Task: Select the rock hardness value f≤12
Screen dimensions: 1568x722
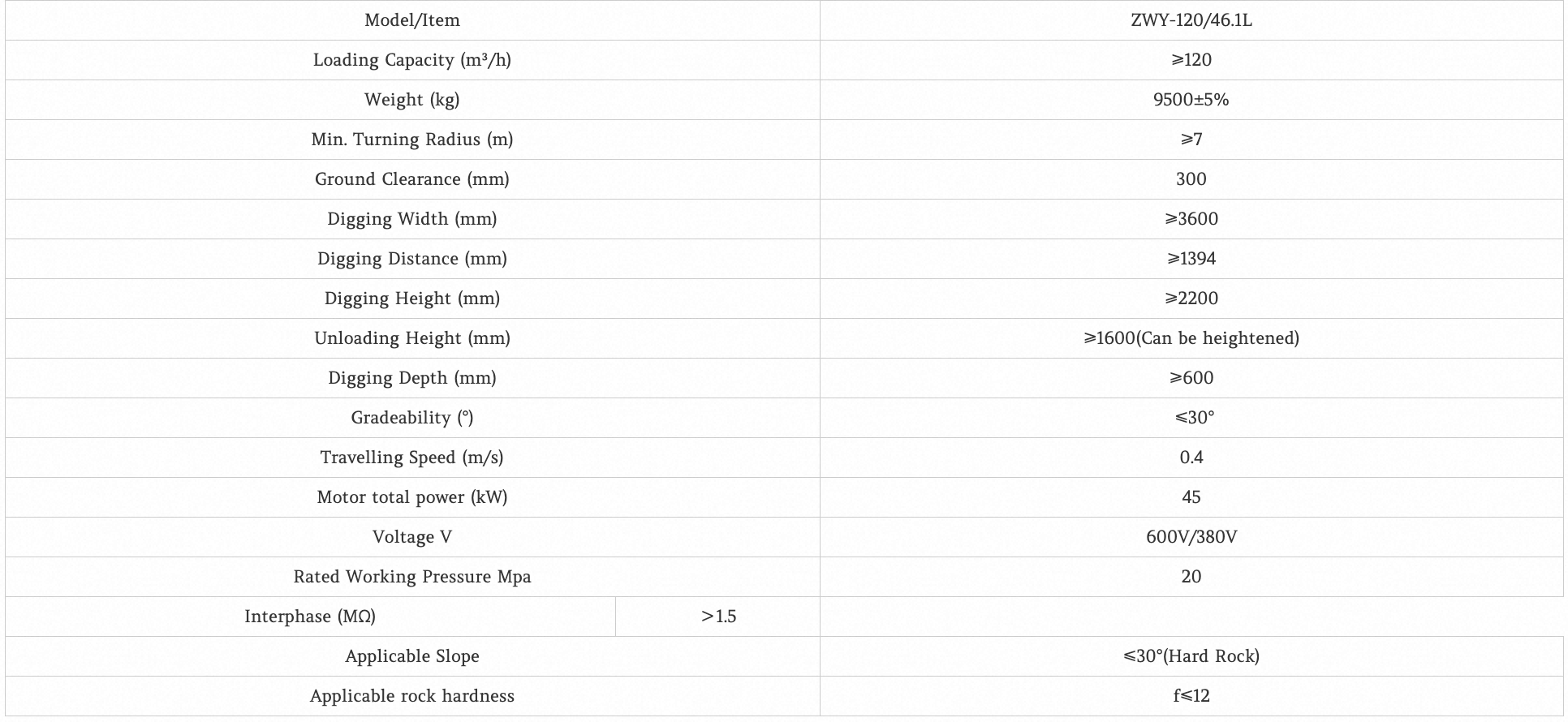Action: (1191, 696)
